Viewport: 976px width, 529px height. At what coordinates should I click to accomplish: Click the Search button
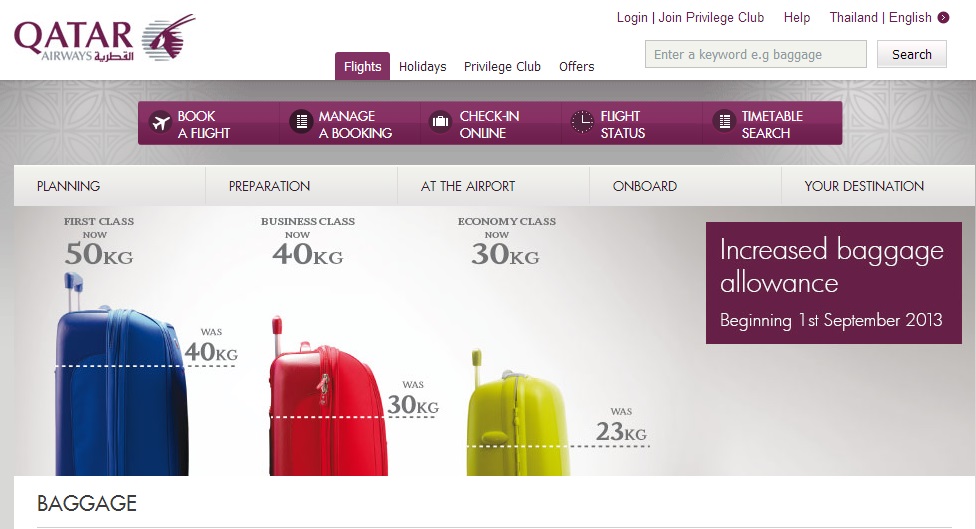coord(912,54)
